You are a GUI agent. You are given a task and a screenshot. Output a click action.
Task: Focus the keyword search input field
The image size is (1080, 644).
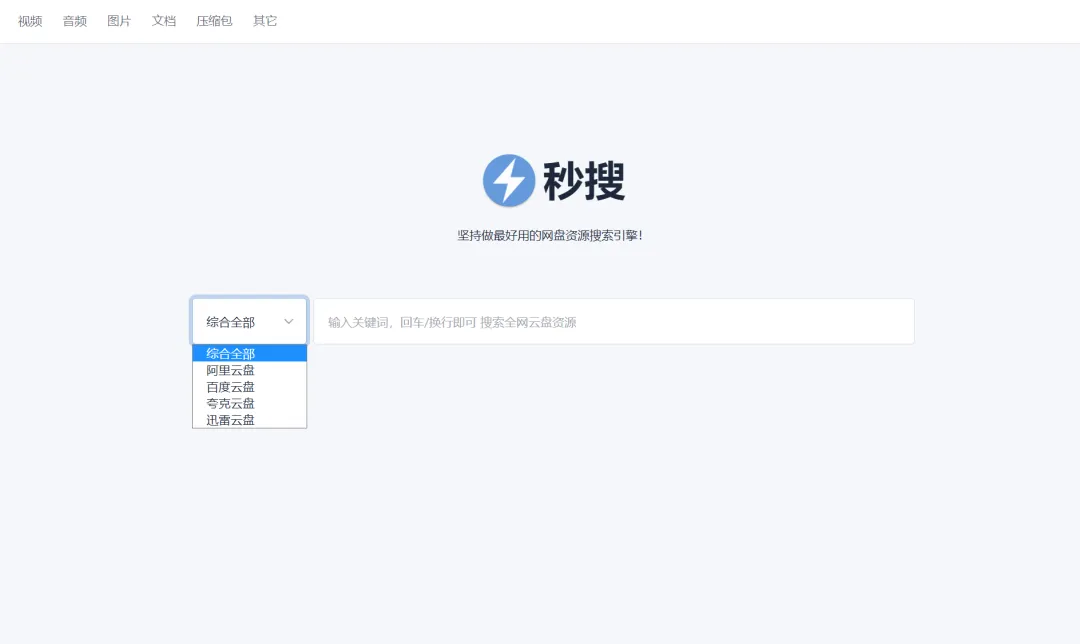click(614, 322)
